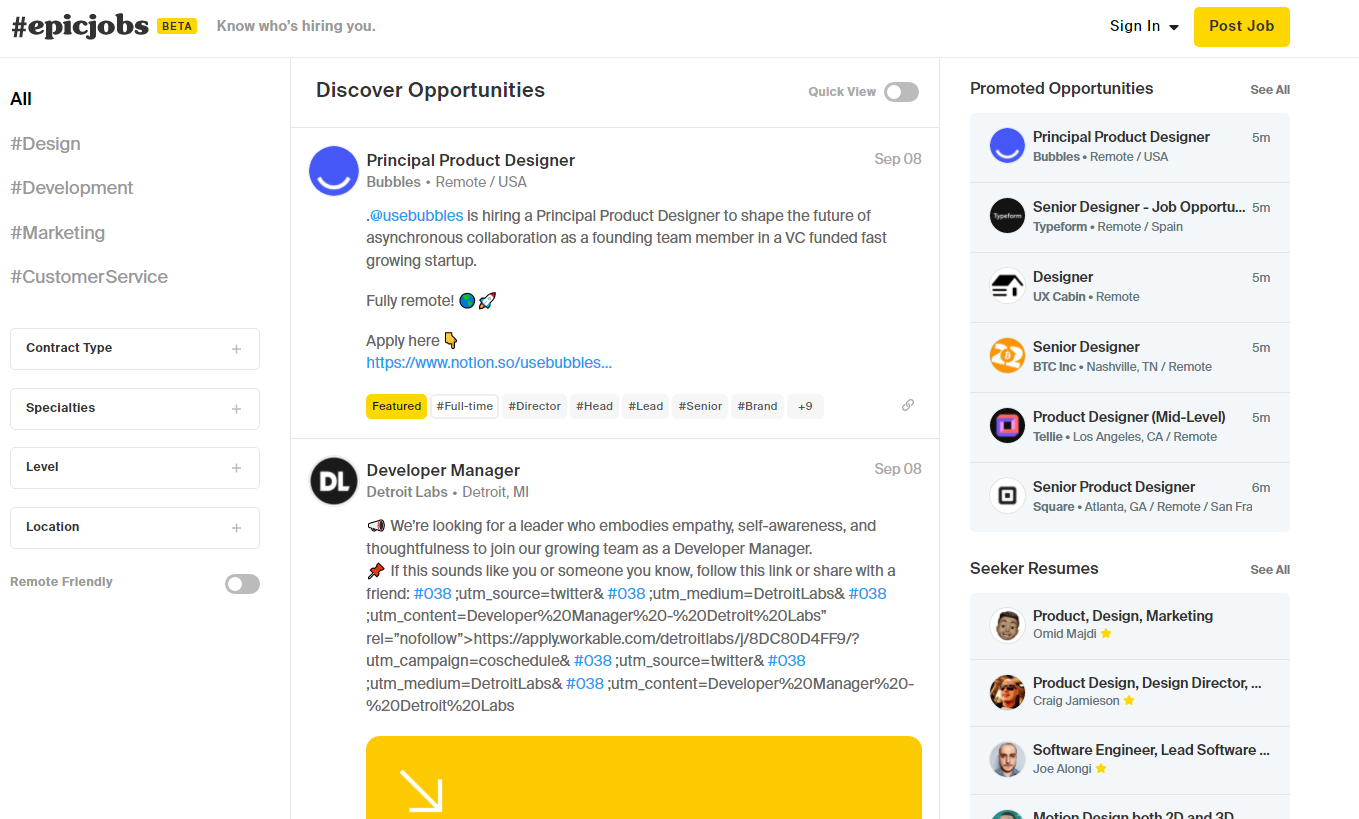Toggle the Quick View switch
Viewport: 1359px width, 819px height.
901,92
